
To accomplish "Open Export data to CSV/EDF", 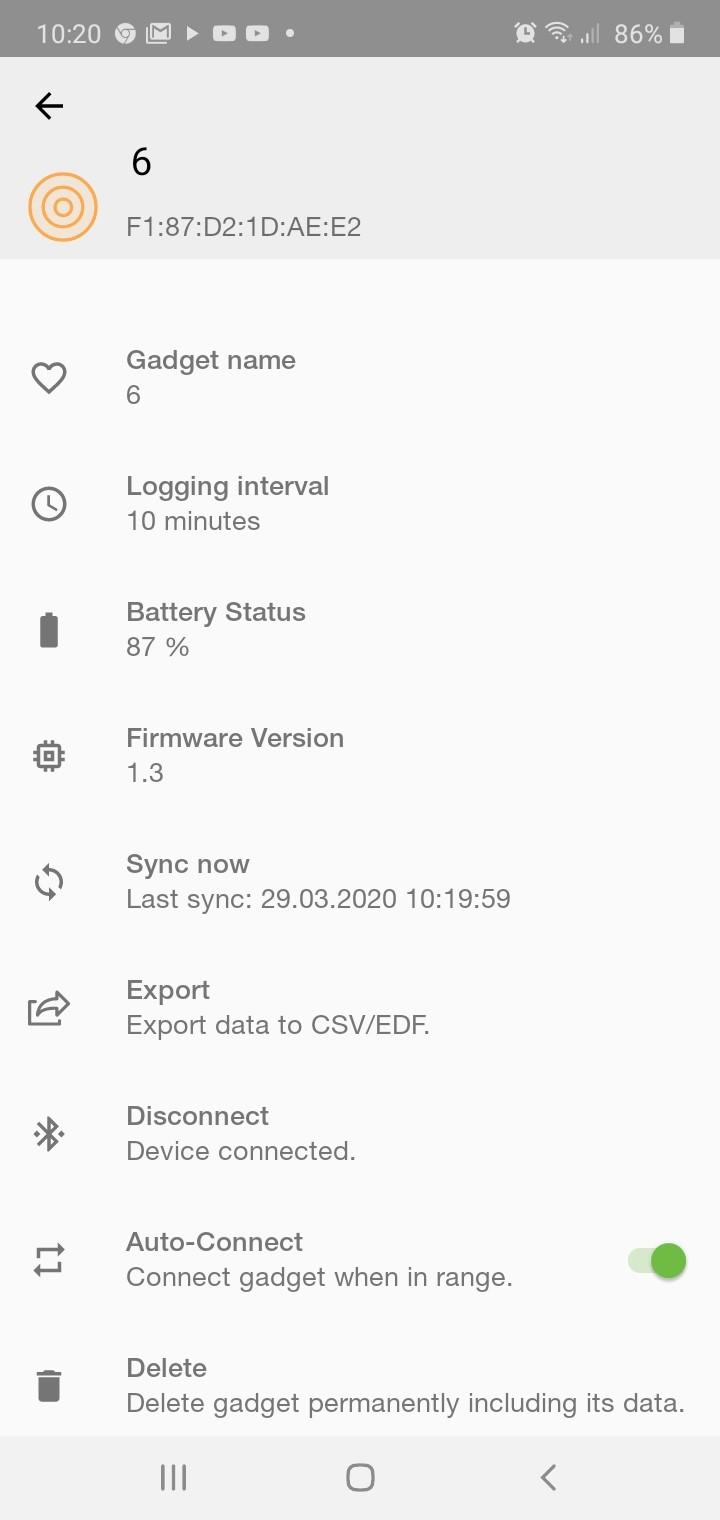I will click(360, 1008).
